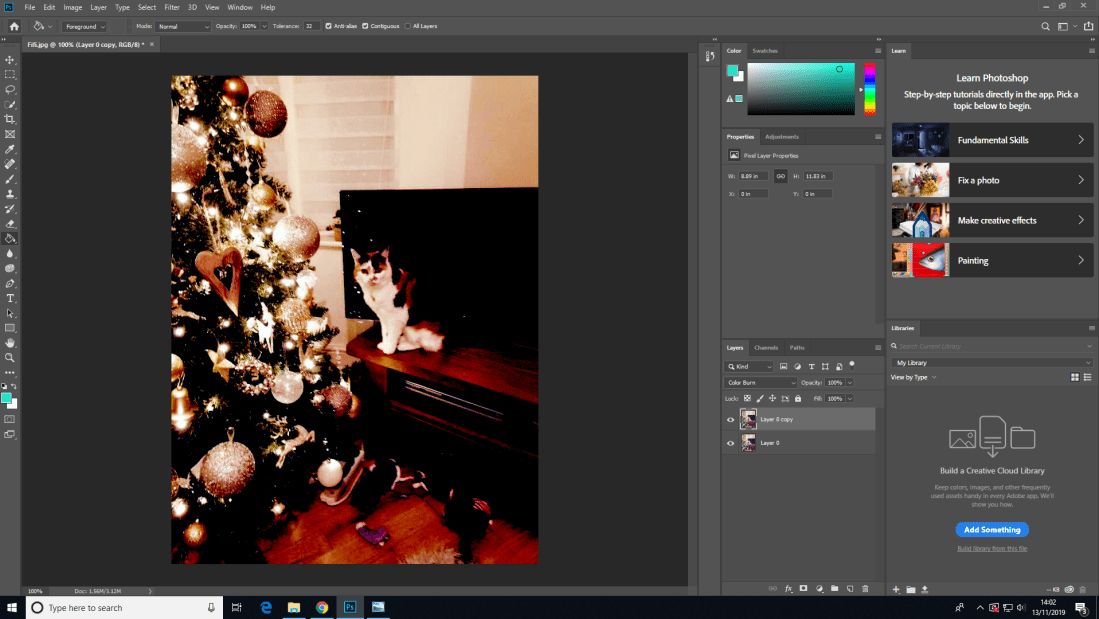The image size is (1099, 619).
Task: Select the Move tool
Action: point(10,60)
